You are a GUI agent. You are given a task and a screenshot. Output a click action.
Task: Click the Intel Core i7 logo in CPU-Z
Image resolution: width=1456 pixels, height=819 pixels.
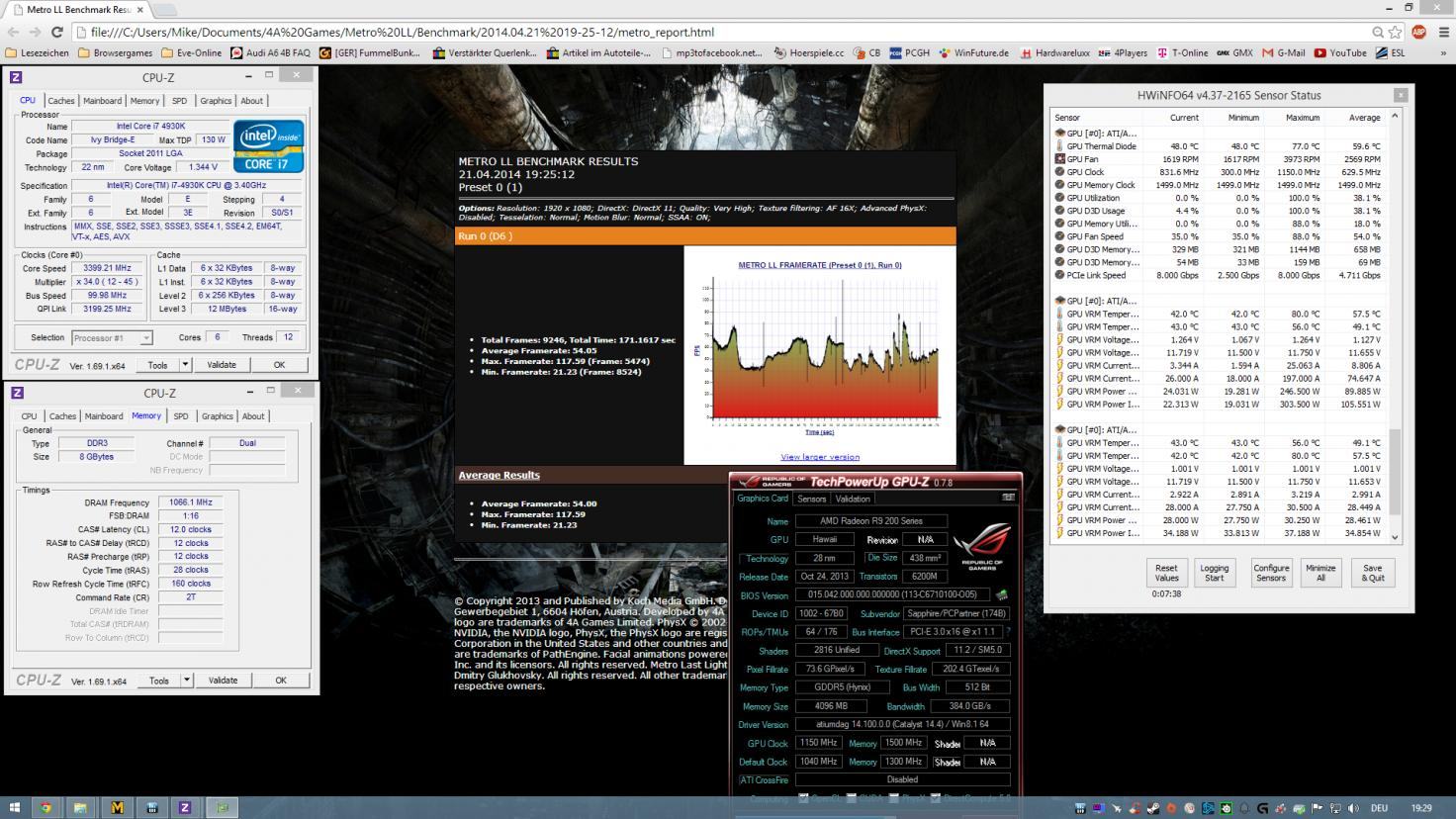tap(268, 146)
